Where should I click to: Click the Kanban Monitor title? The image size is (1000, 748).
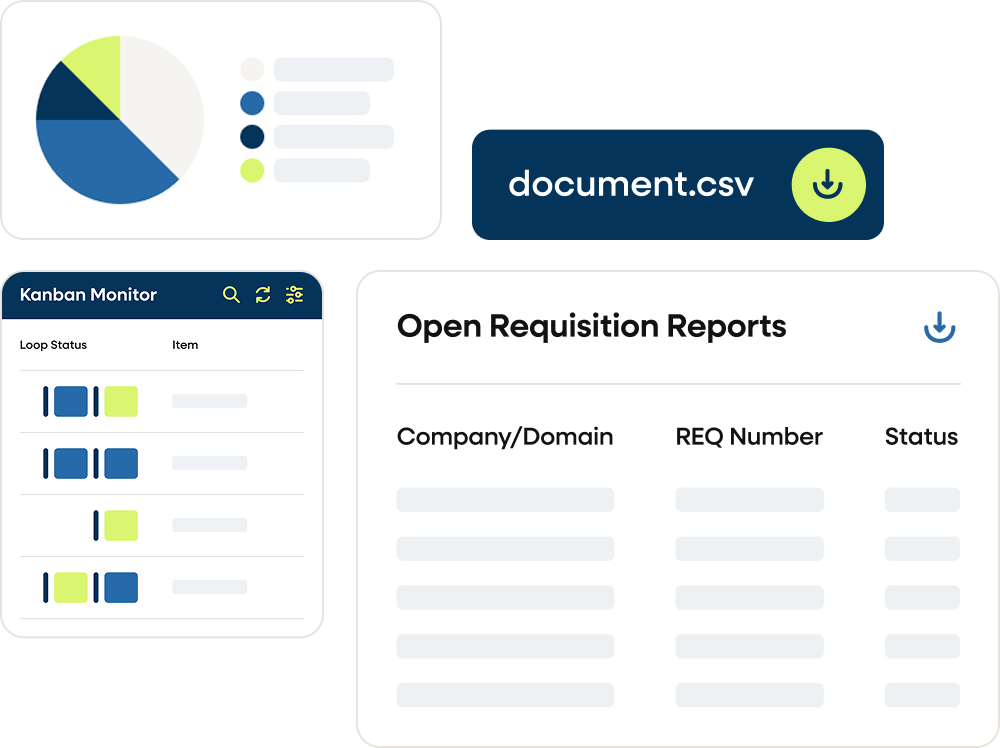88,295
